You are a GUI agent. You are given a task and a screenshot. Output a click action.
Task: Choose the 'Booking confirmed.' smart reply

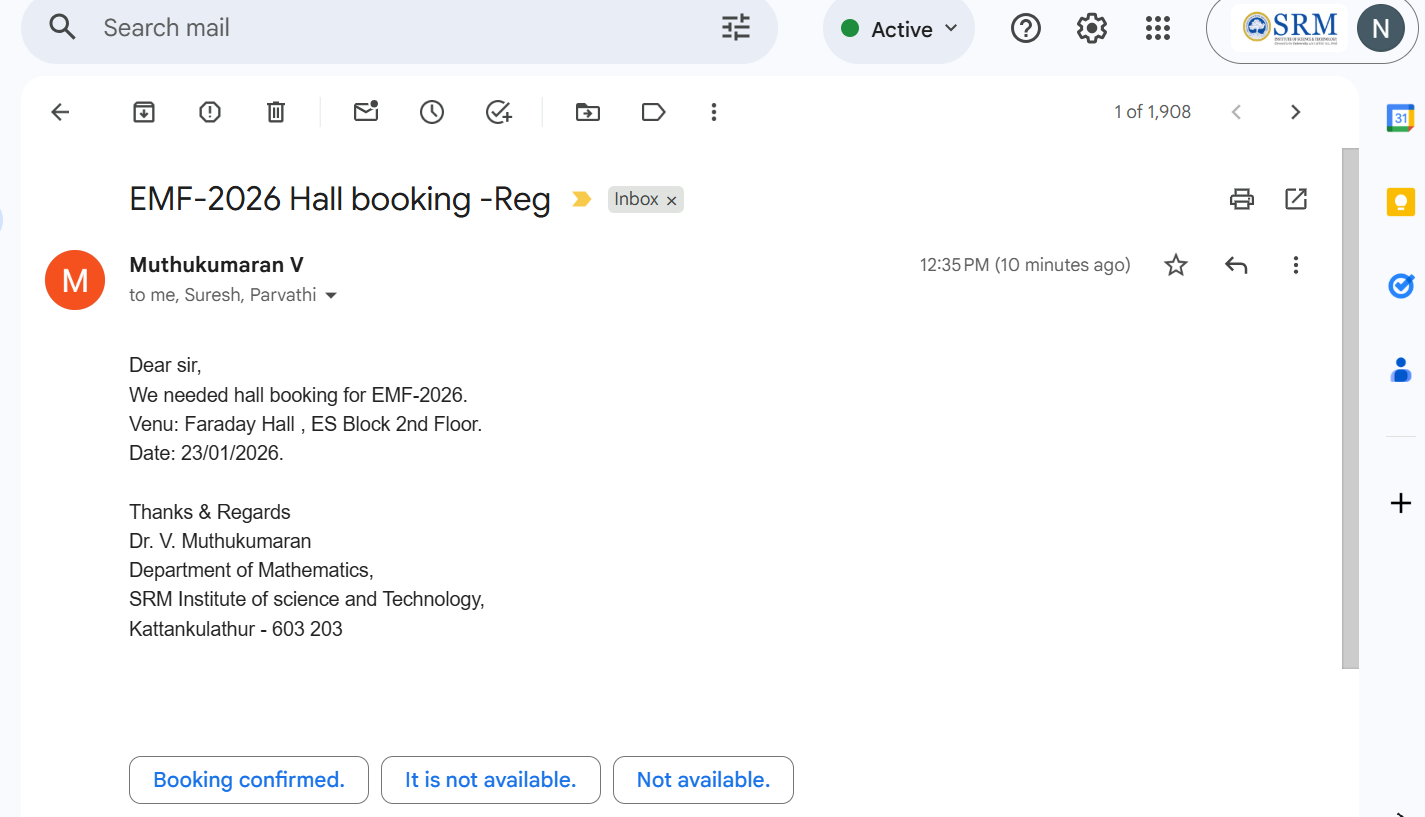(x=249, y=780)
